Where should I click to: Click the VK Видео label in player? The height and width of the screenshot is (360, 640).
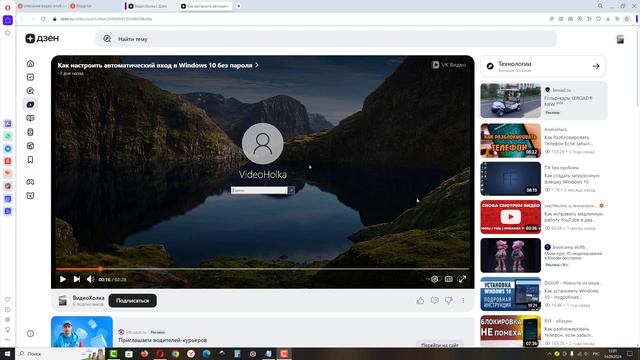[449, 65]
